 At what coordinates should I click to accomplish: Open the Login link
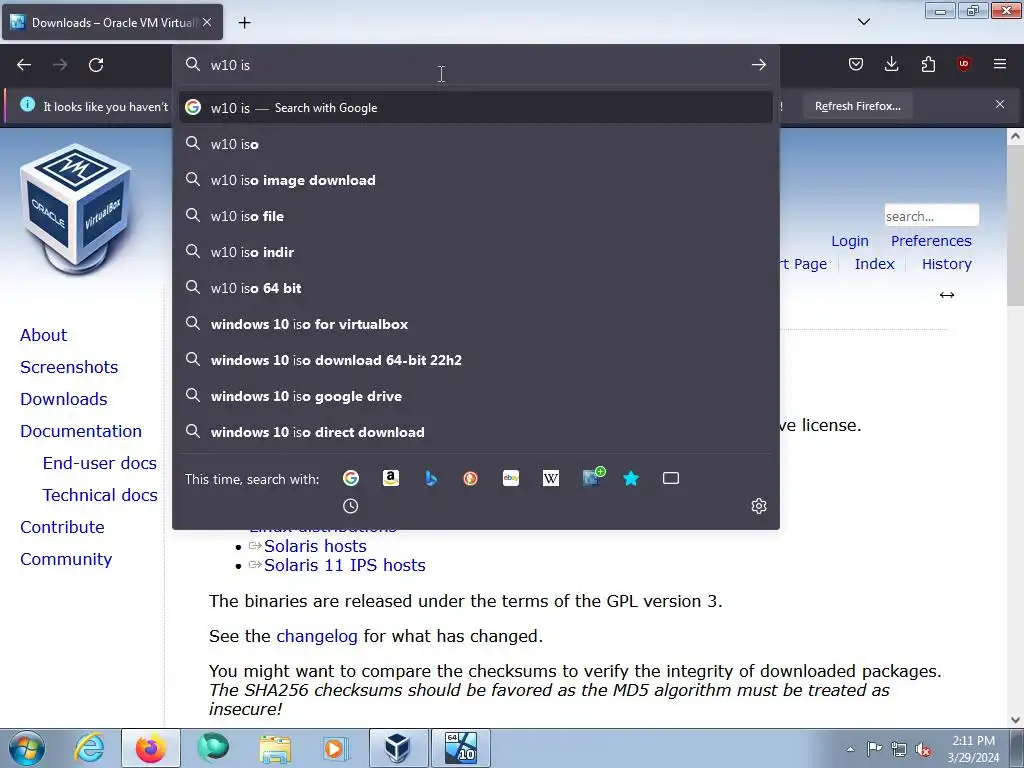click(x=850, y=241)
